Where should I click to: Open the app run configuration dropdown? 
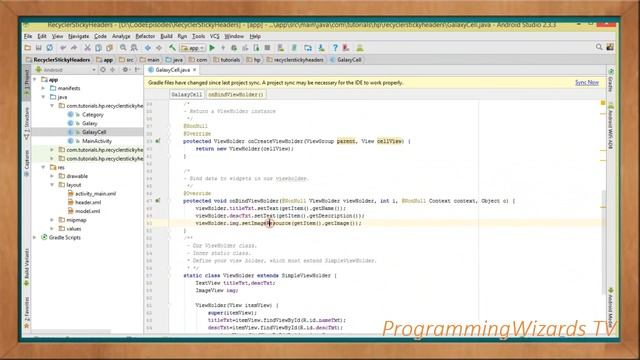tap(193, 48)
